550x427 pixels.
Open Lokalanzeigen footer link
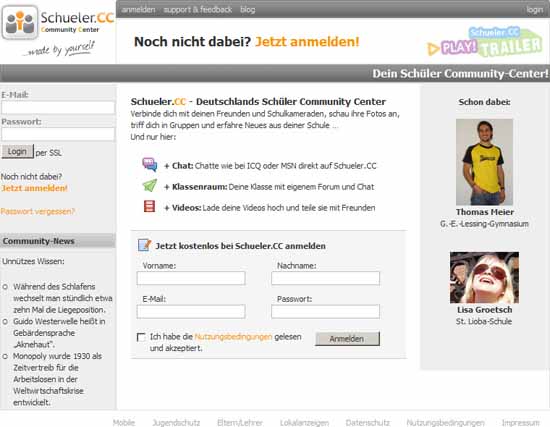pos(304,423)
